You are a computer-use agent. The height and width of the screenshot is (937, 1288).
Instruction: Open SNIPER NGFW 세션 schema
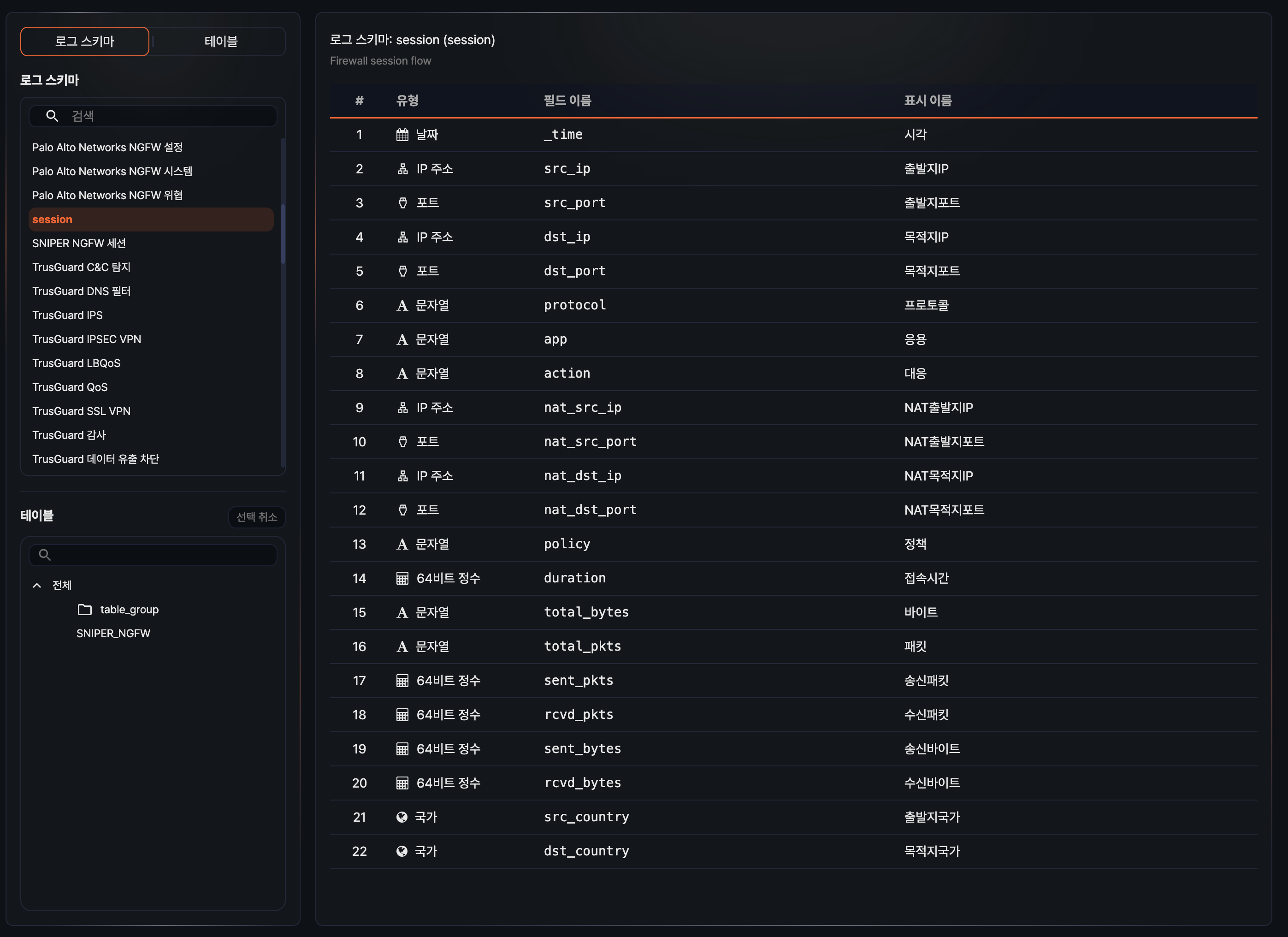pyautogui.click(x=79, y=243)
